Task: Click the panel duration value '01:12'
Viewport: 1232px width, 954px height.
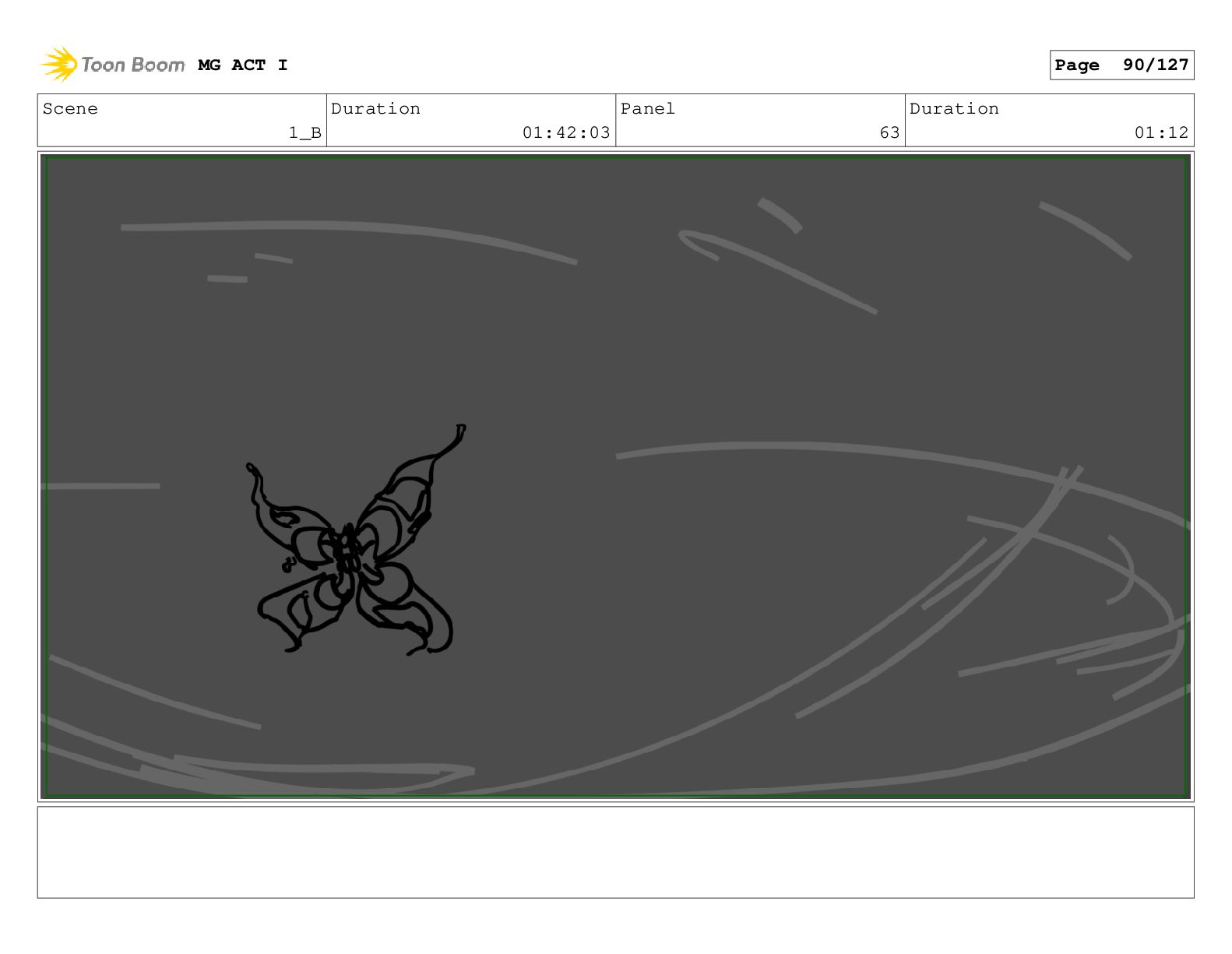Action: click(x=1161, y=133)
